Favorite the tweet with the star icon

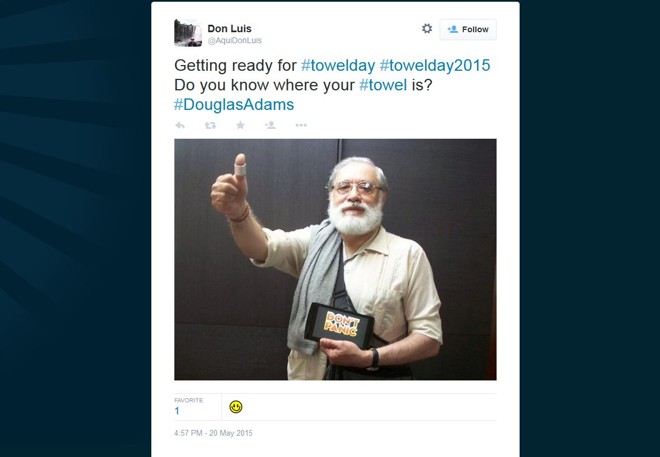coord(240,125)
